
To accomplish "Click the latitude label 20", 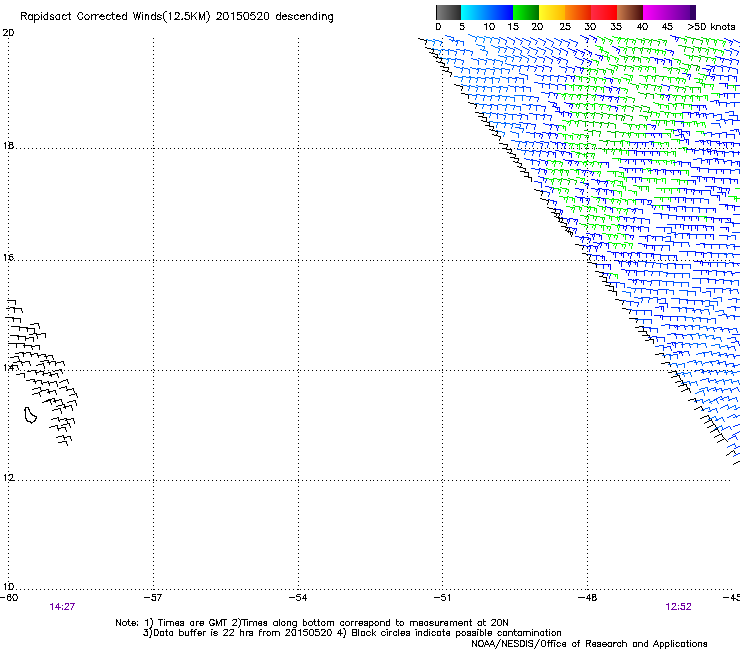I will click(x=8, y=33).
